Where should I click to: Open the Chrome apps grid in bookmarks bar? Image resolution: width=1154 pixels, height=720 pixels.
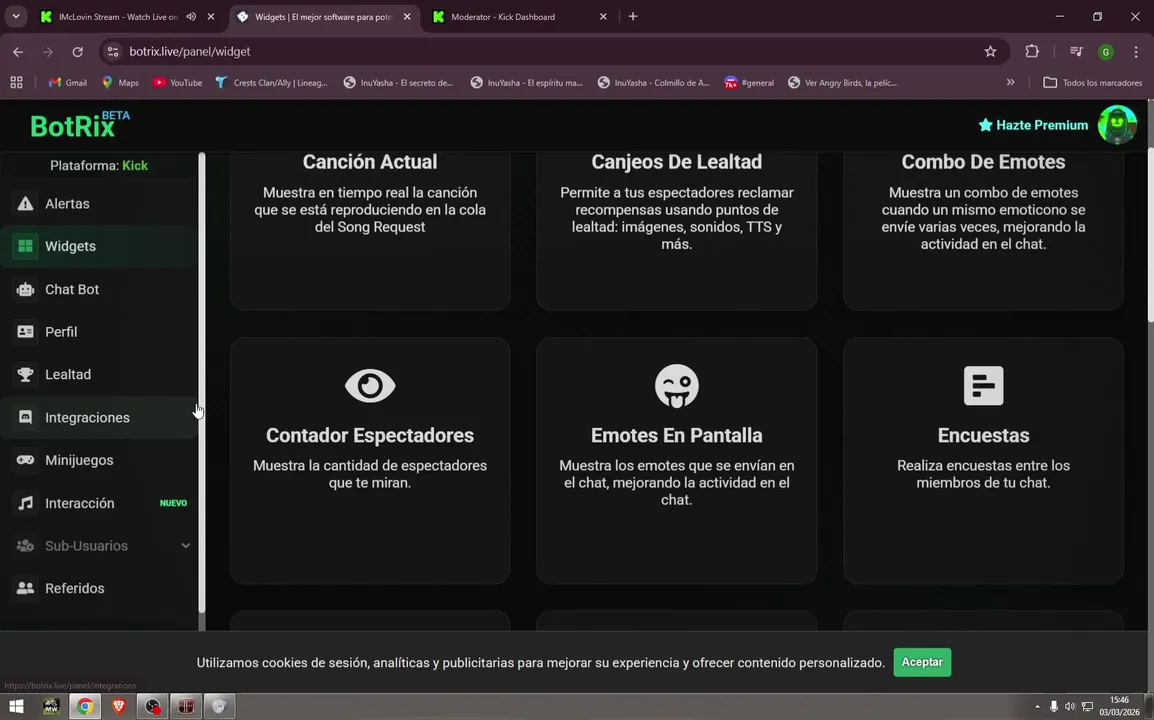click(x=16, y=82)
